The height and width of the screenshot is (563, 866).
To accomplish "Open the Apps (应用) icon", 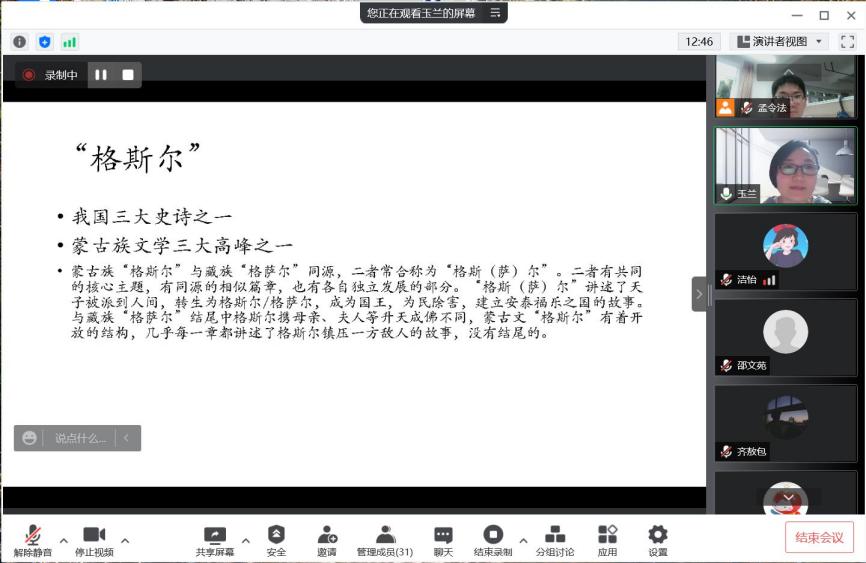I will point(607,540).
